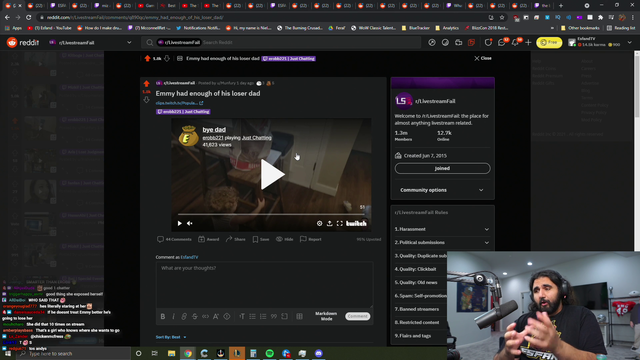Screen dimensions: 640x360
Task: Toggle bold in comment editor toolbar
Action: tap(163, 316)
